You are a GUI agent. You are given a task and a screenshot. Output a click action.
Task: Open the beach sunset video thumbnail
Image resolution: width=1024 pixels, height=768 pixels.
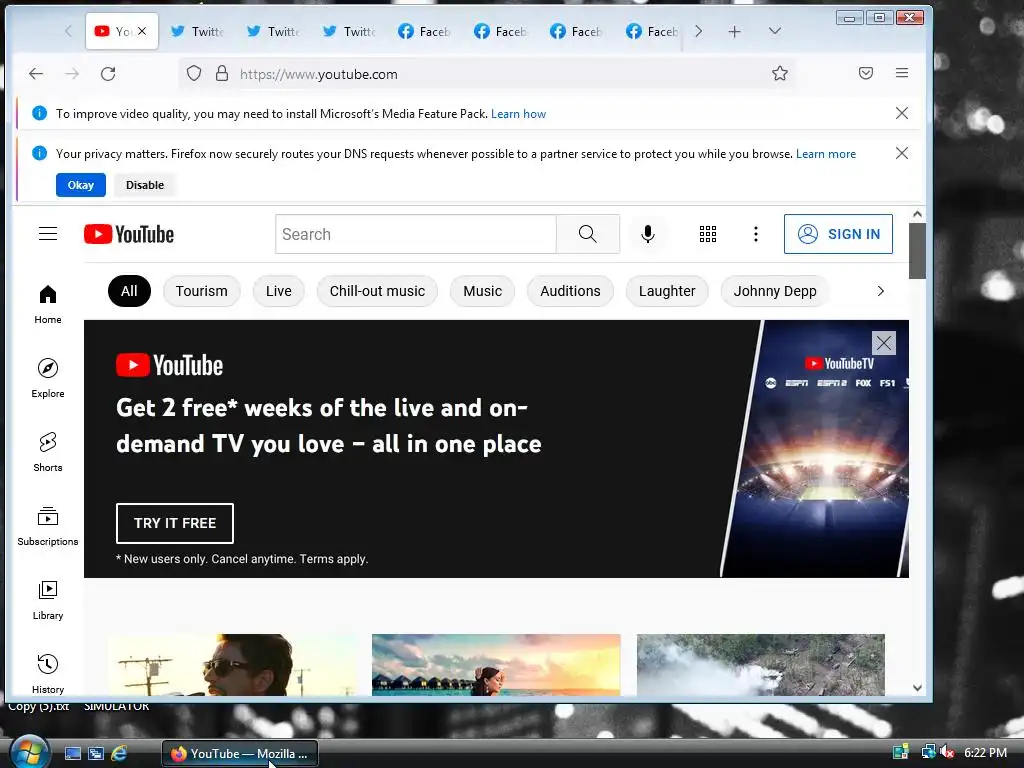496,664
